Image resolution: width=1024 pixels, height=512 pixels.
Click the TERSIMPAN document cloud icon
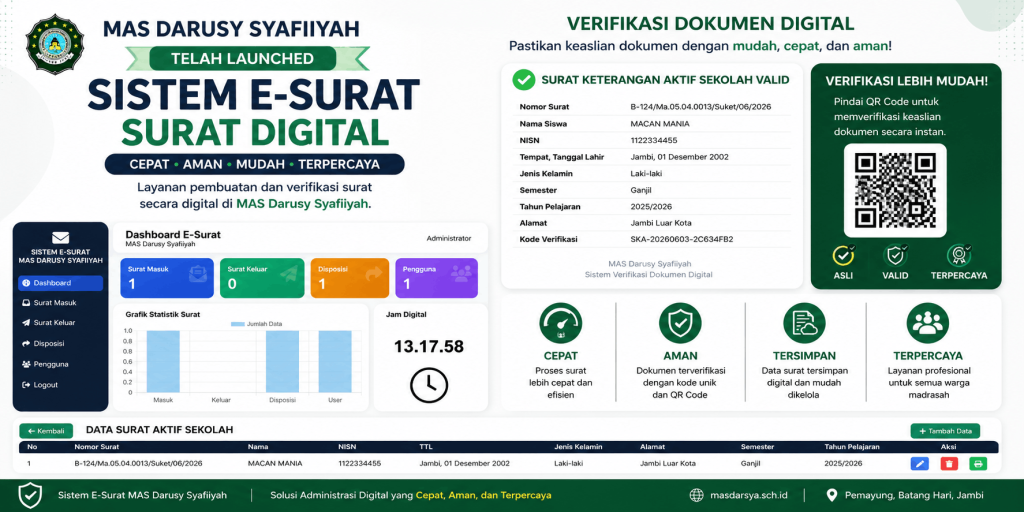804,323
